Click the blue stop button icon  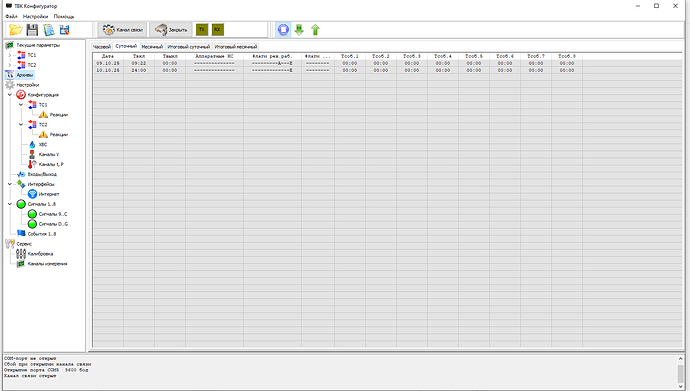283,30
